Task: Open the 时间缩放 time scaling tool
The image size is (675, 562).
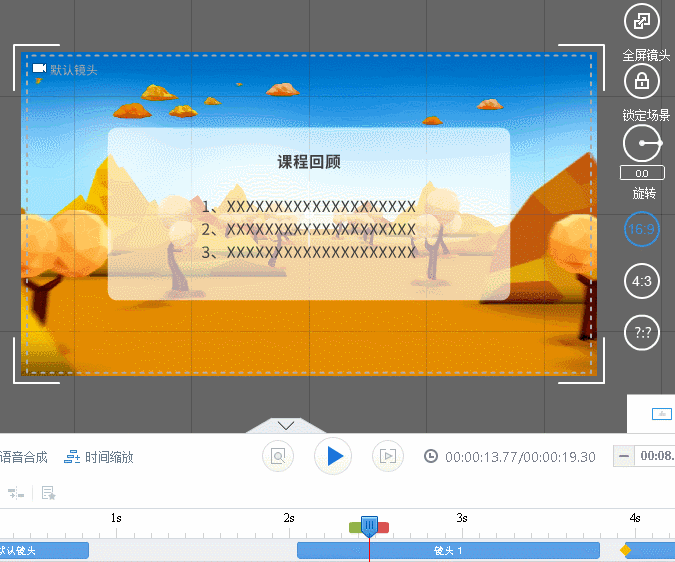Action: 99,457
